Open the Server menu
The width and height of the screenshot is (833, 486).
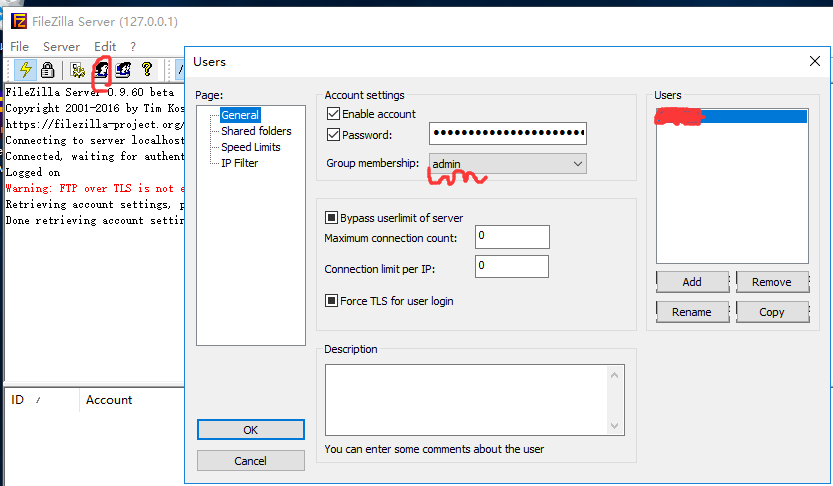point(61,47)
